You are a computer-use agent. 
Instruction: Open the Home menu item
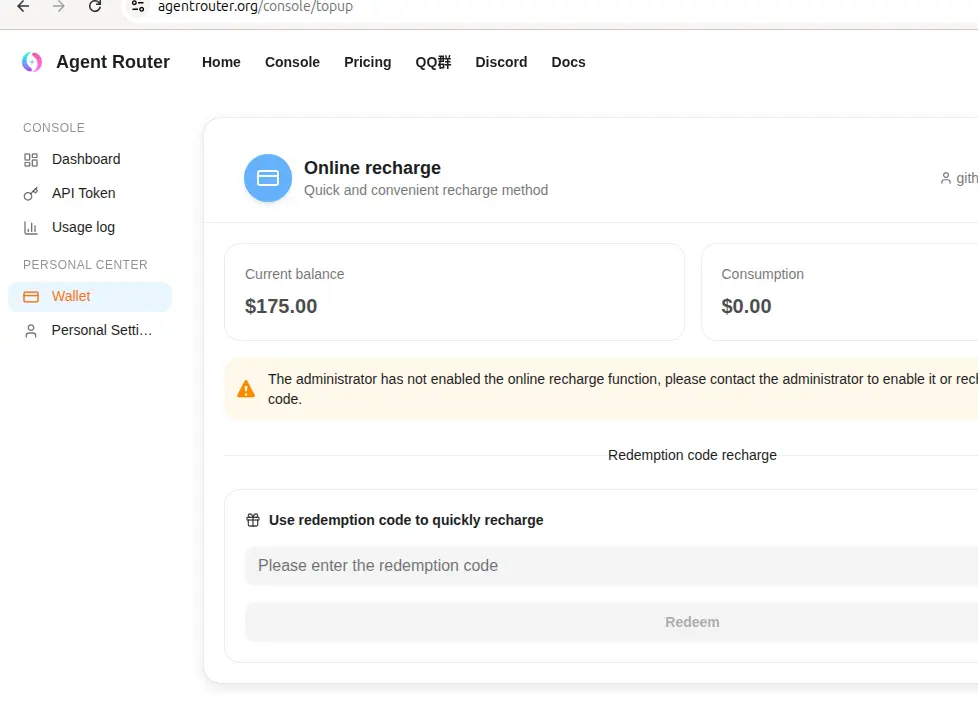click(221, 62)
